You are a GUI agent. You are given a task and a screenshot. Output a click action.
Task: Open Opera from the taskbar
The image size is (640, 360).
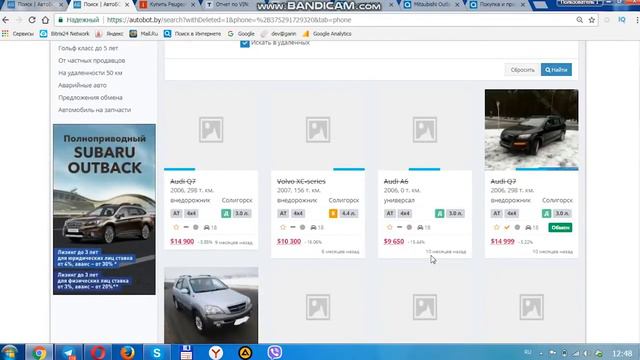tap(98, 353)
